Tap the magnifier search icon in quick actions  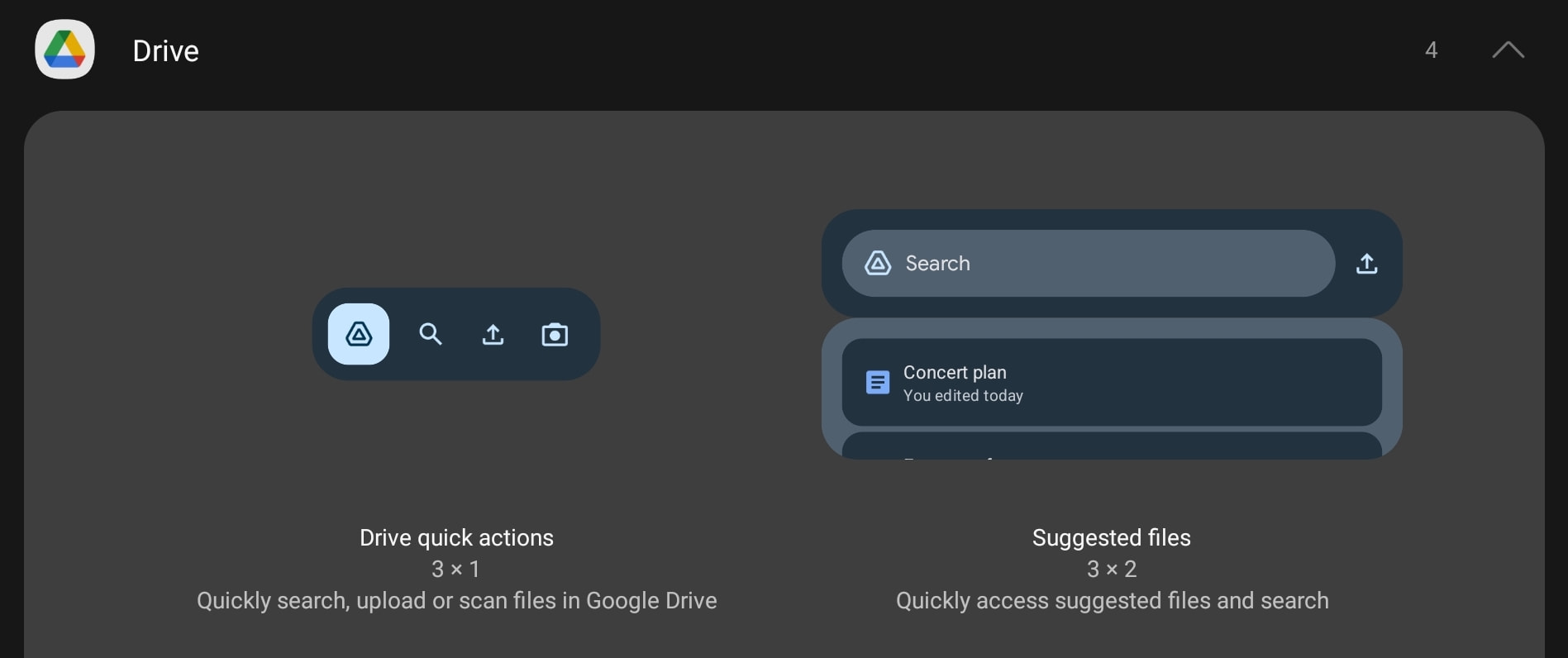[431, 334]
